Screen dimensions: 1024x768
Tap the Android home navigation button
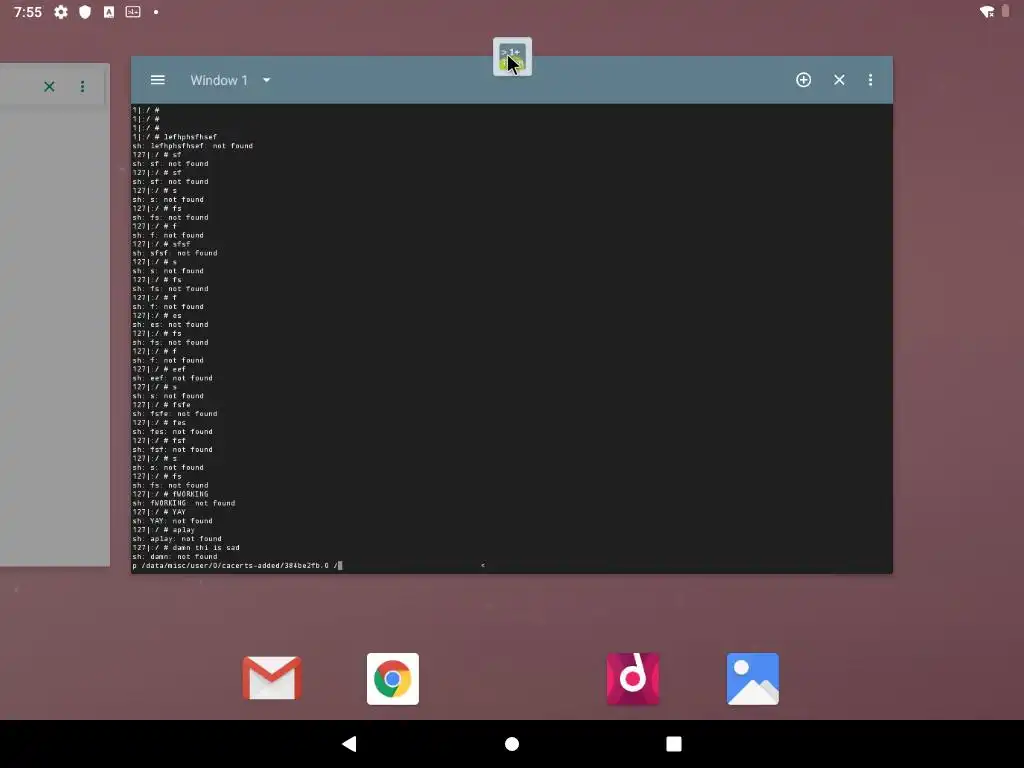point(512,744)
